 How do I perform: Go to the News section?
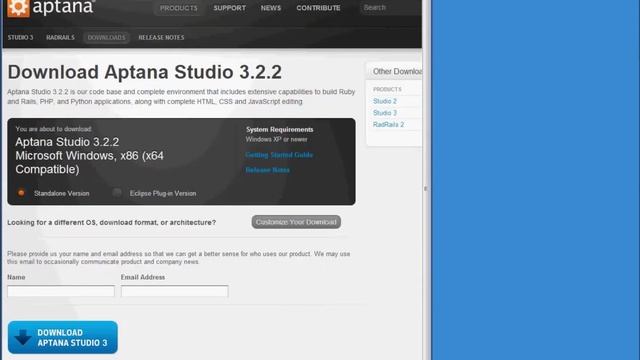click(x=271, y=8)
